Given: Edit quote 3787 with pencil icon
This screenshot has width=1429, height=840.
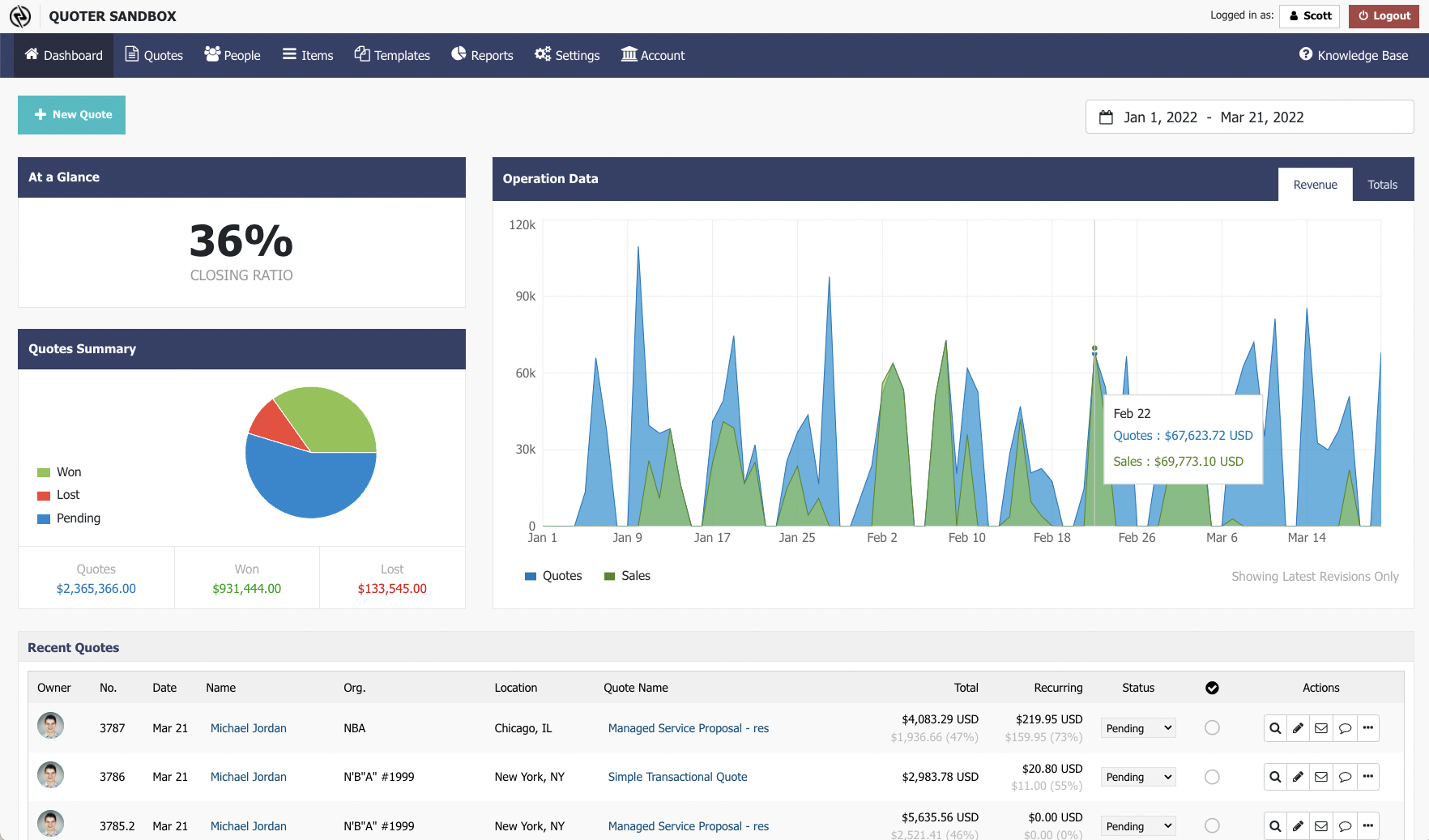Looking at the screenshot, I should tap(1298, 728).
